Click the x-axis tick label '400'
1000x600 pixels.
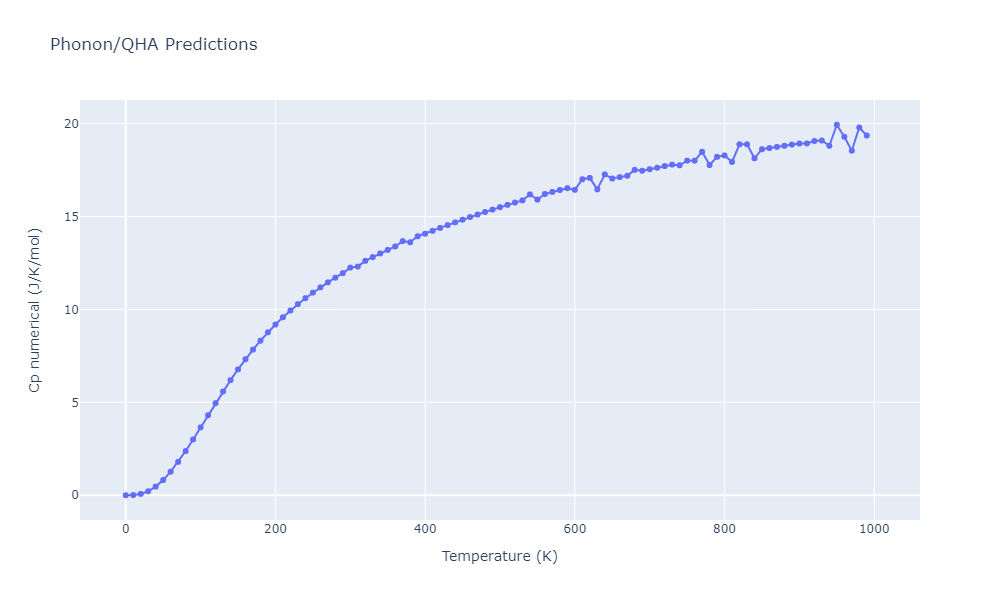click(425, 529)
